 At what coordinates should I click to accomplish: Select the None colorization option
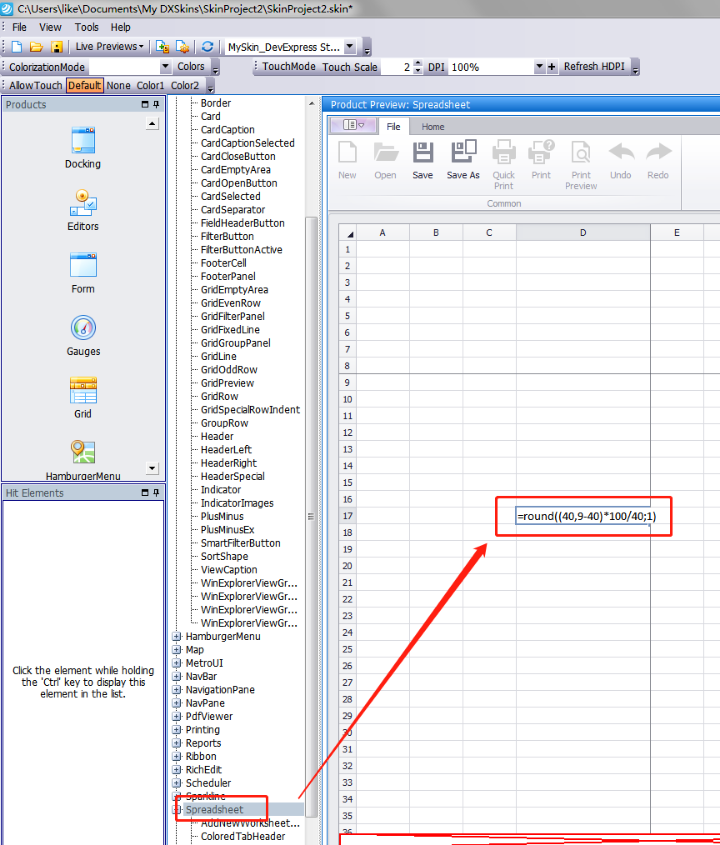pyautogui.click(x=119, y=86)
